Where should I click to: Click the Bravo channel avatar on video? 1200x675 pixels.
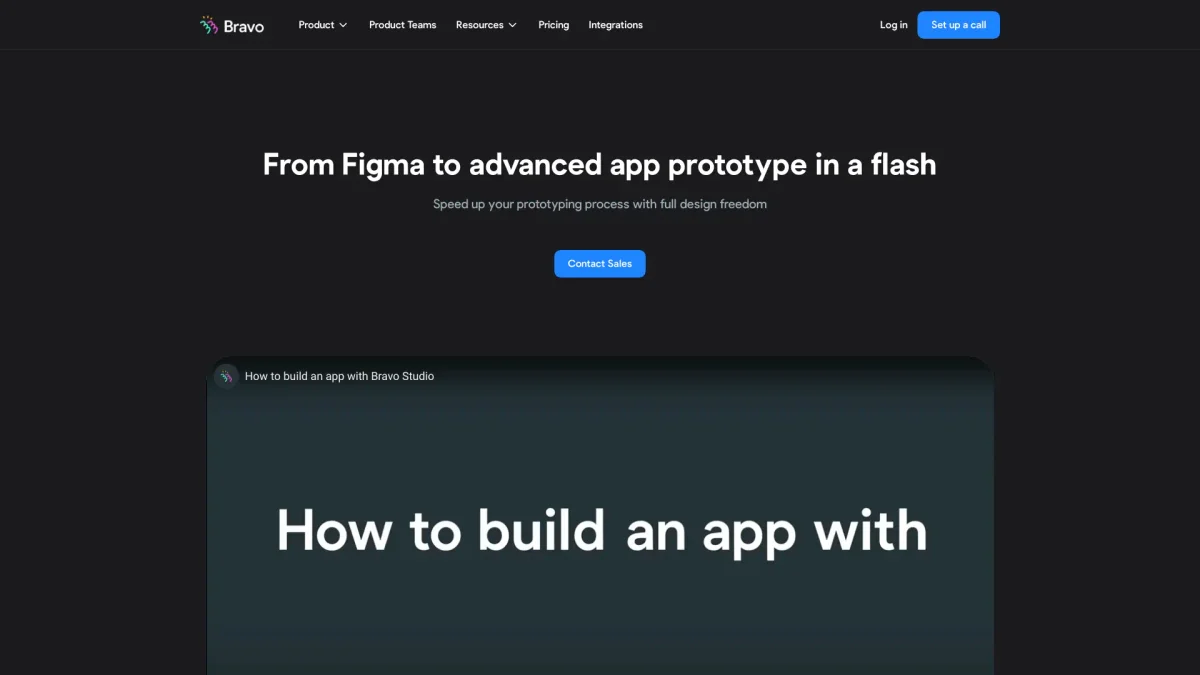(226, 376)
